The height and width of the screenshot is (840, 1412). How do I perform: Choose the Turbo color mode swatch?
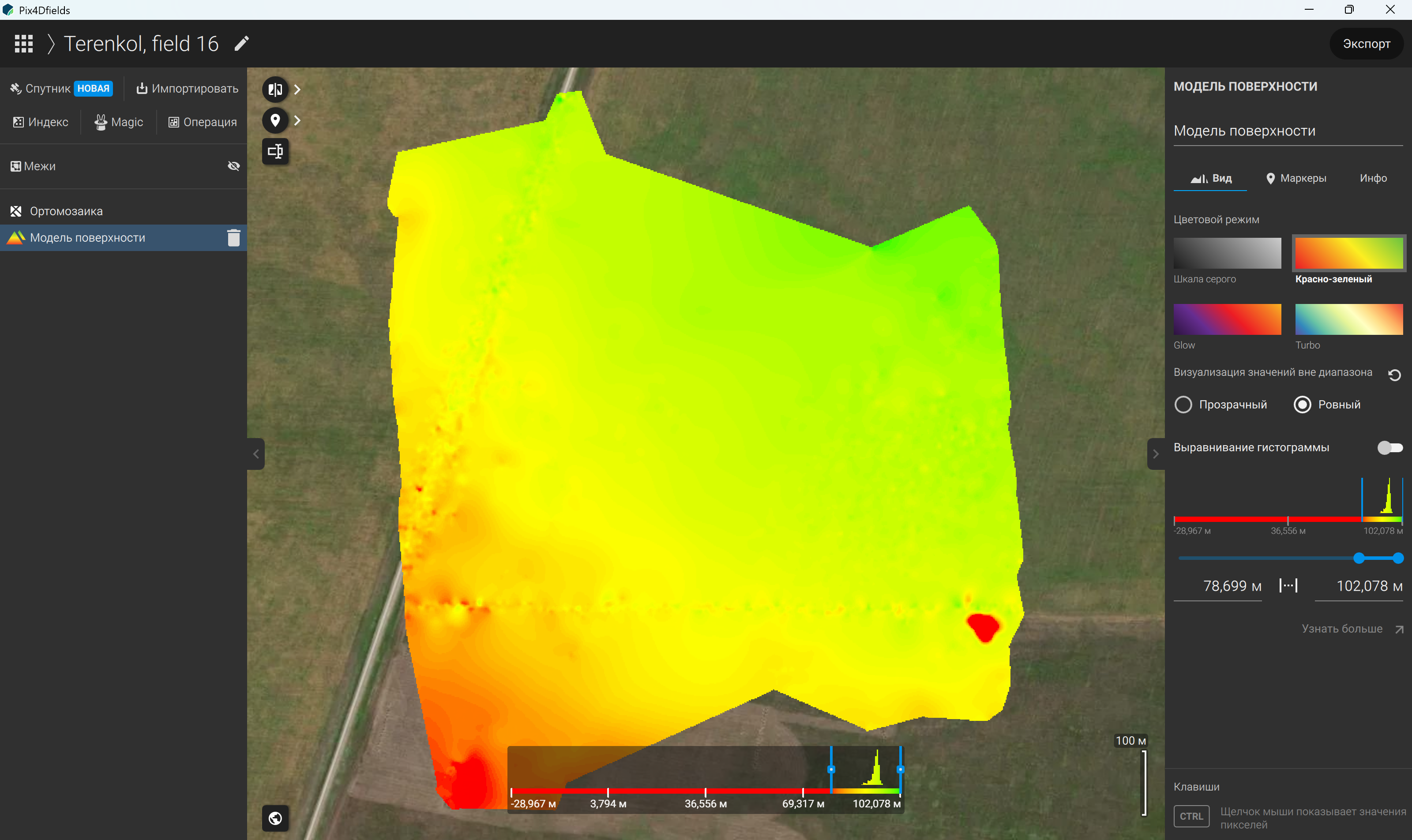coord(1348,319)
